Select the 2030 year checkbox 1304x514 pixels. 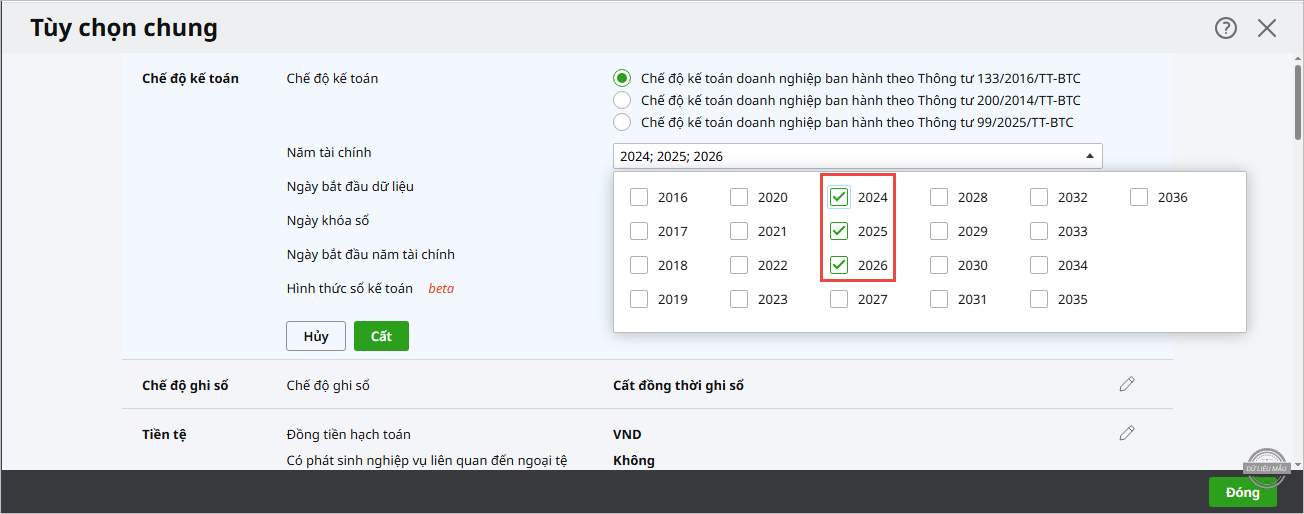(x=939, y=265)
